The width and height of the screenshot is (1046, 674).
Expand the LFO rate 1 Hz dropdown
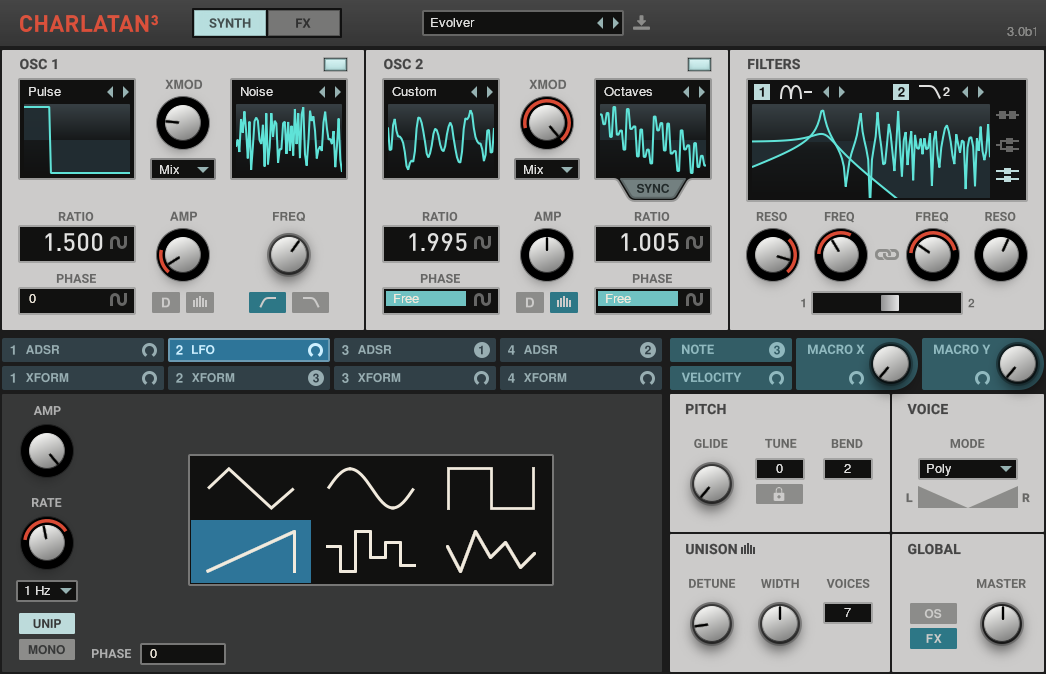pyautogui.click(x=47, y=591)
